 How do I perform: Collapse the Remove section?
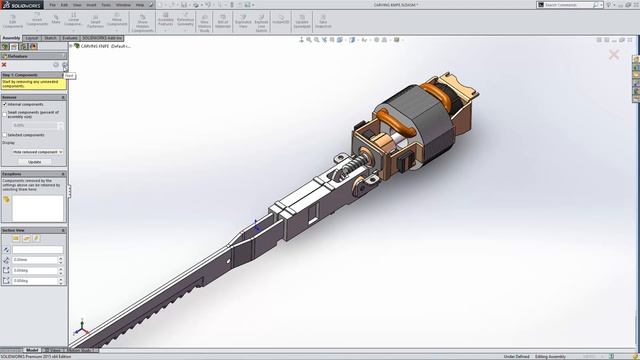click(63, 98)
